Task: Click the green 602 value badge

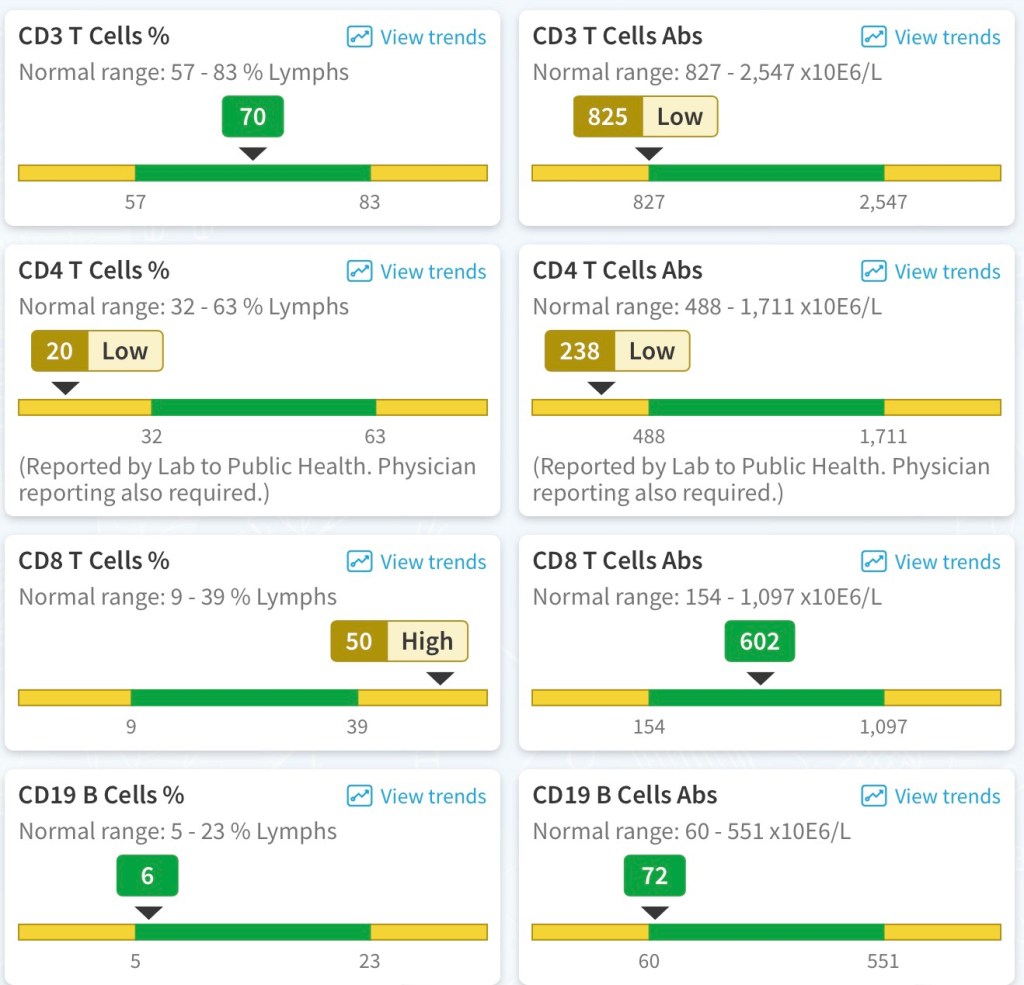Action: [759, 641]
